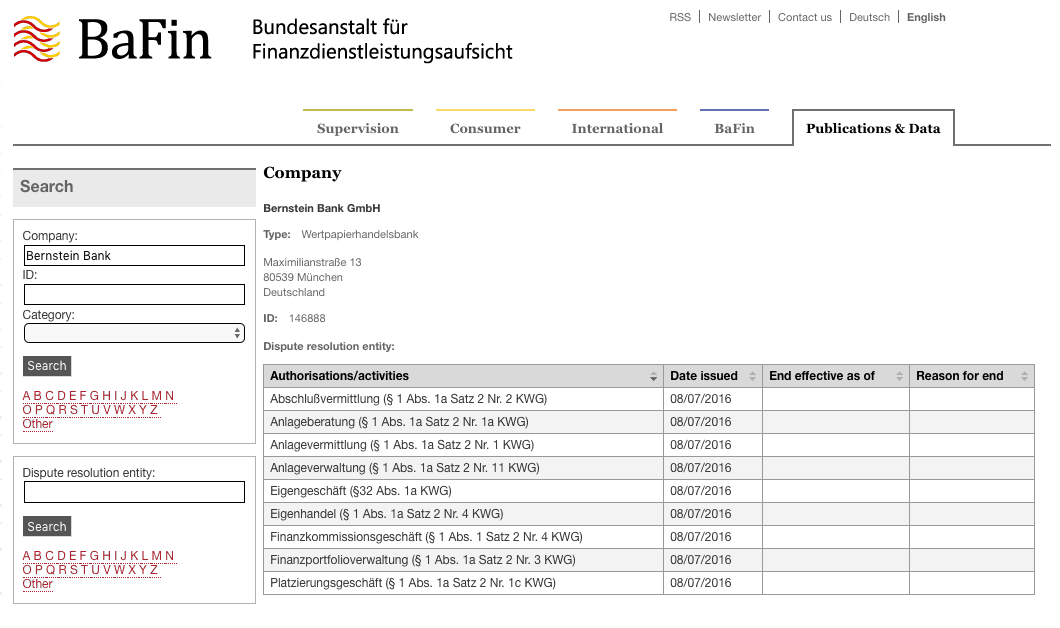Select the Finanzportfolioverwaltung row text
Image resolution: width=1060 pixels, height=628 pixels.
(x=423, y=560)
